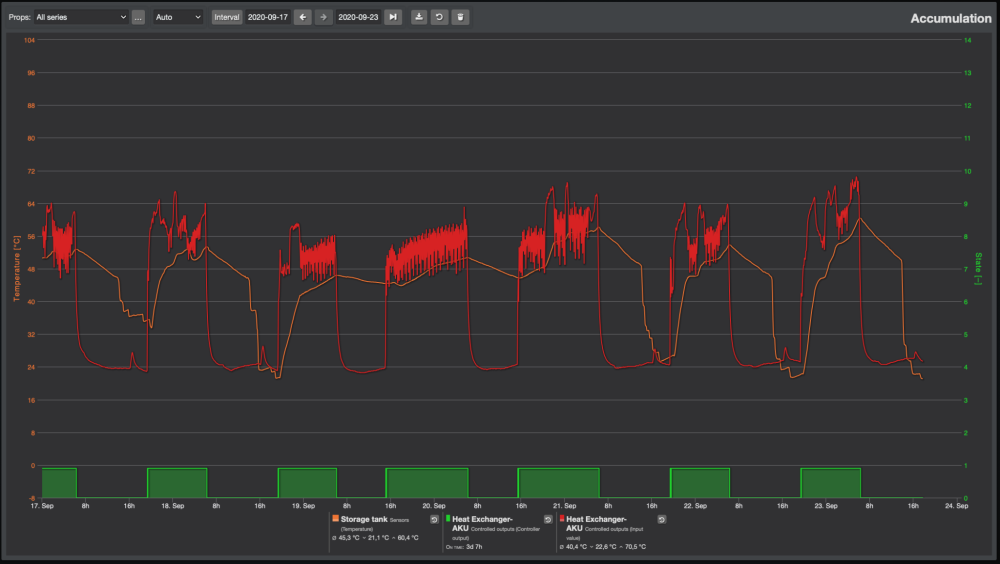Toggle the red Heat Exchanger-AKU series label
Viewport: 1000px width, 564px height.
[x=596, y=524]
